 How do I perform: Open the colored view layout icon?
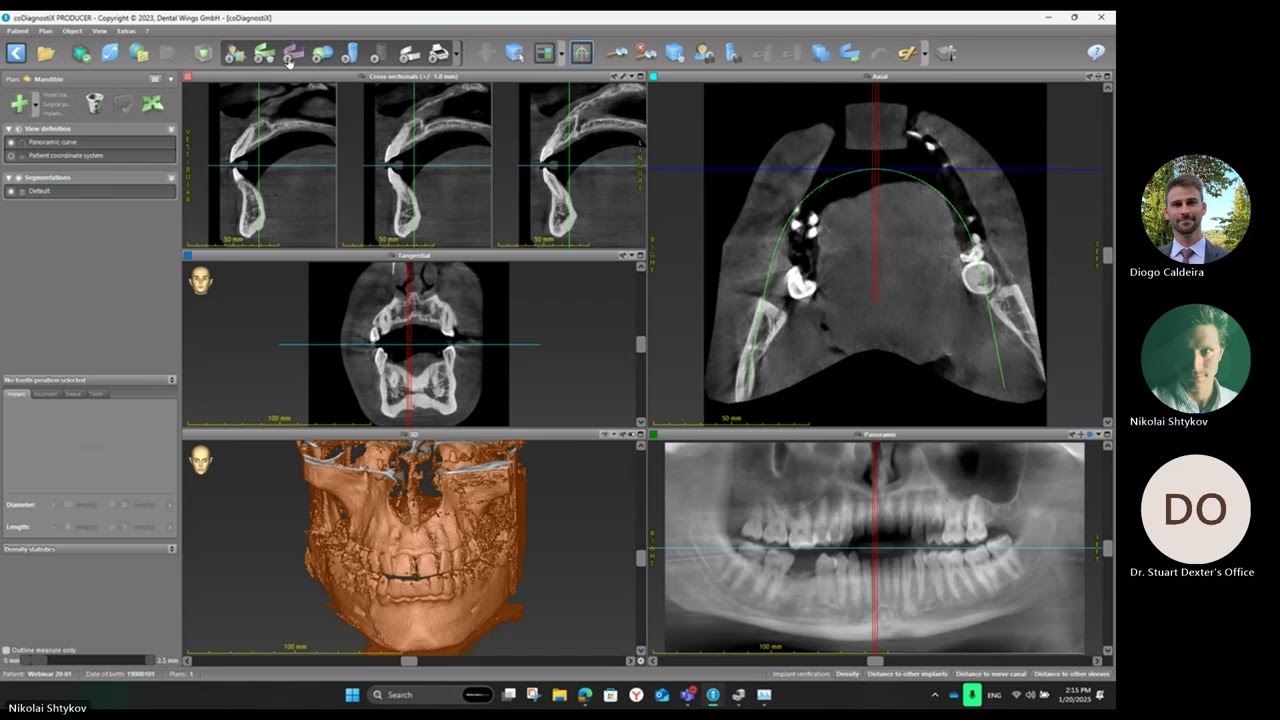coord(545,53)
